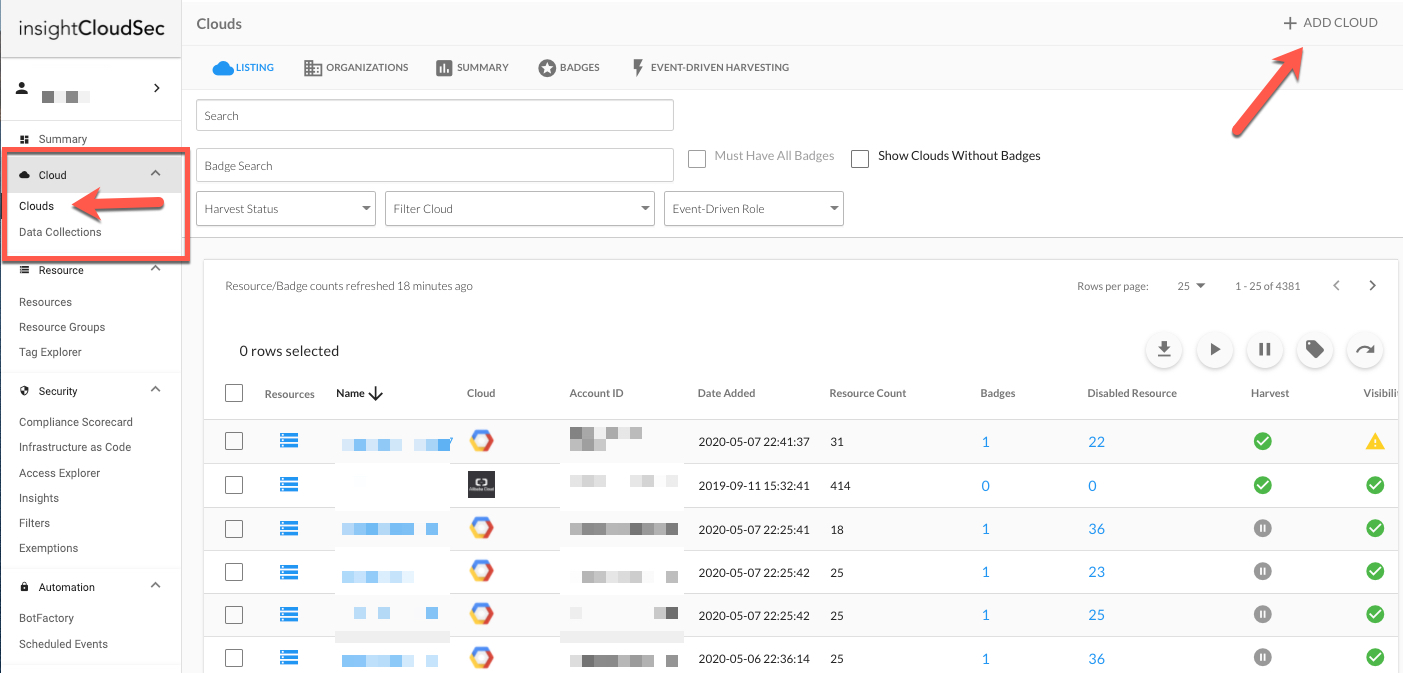Collapse the Cloud sidebar section
Screen dimensions: 1403x673
click(x=155, y=174)
